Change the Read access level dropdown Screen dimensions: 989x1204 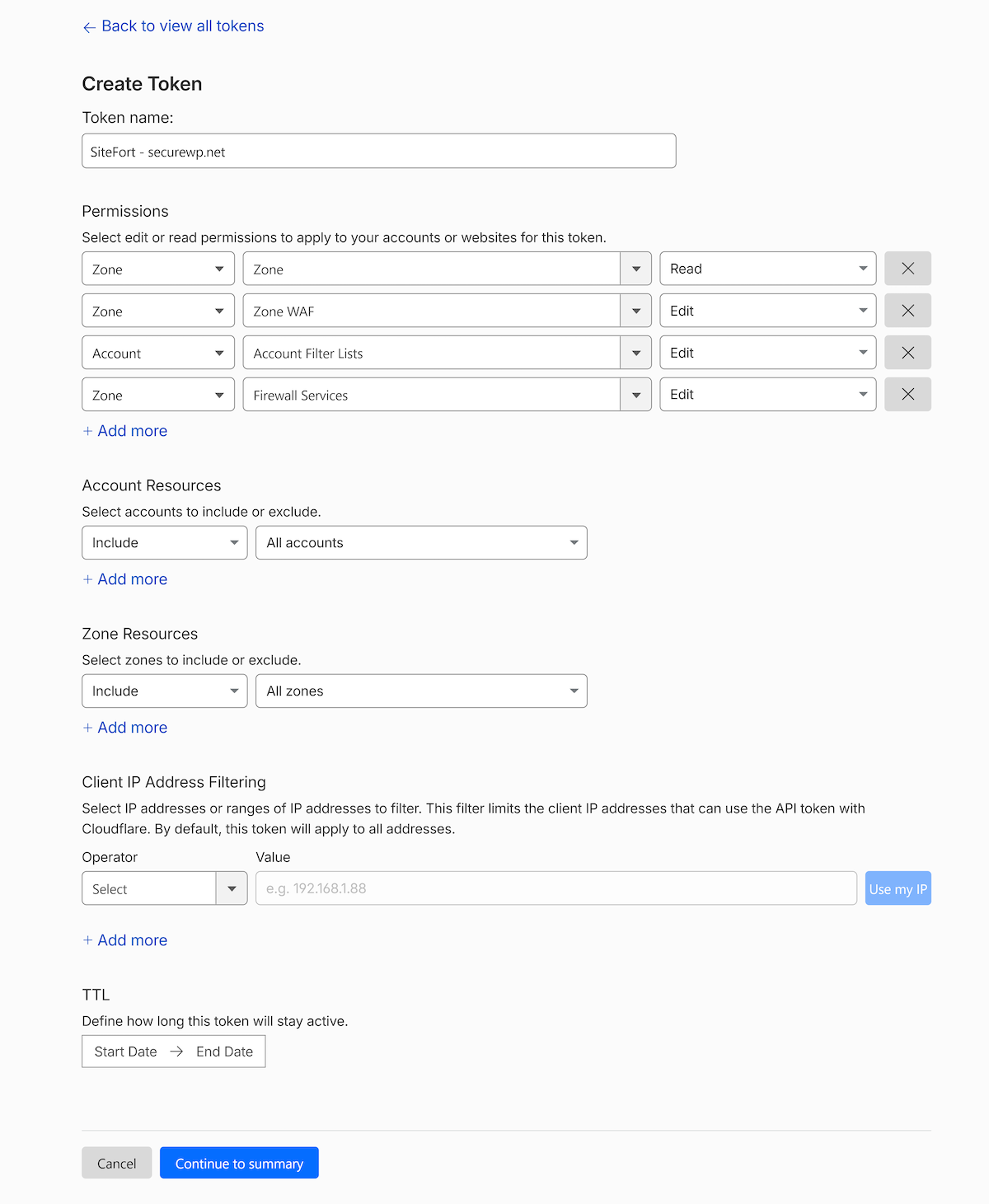pos(767,269)
